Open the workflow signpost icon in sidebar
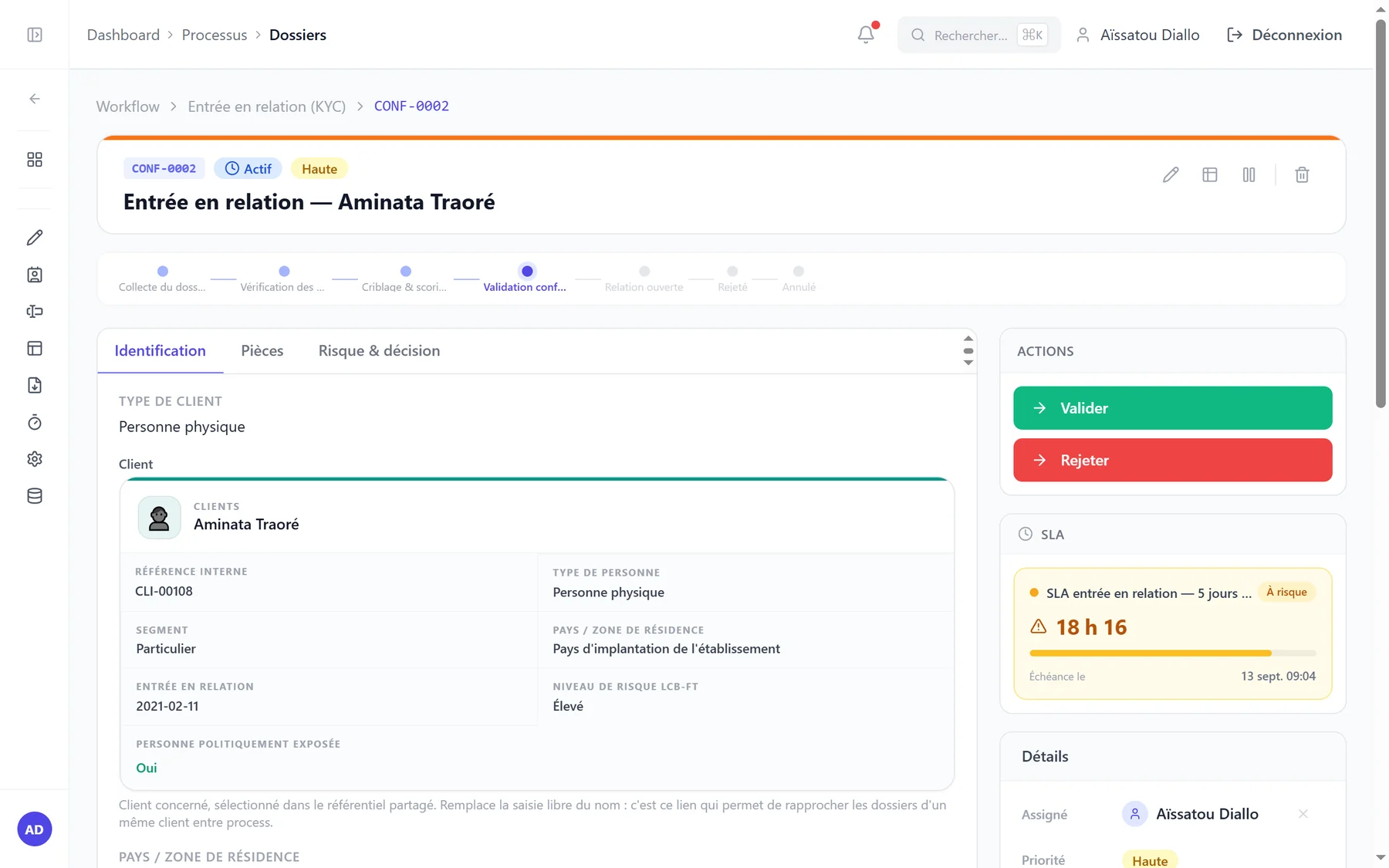 tap(35, 312)
